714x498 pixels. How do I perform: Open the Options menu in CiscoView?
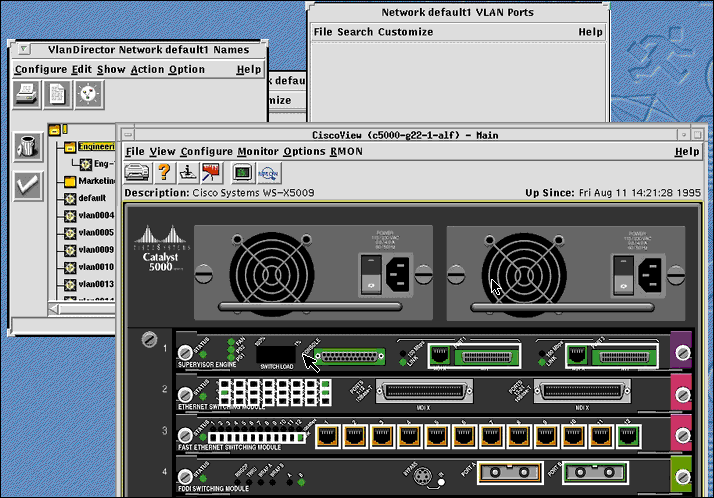(304, 152)
